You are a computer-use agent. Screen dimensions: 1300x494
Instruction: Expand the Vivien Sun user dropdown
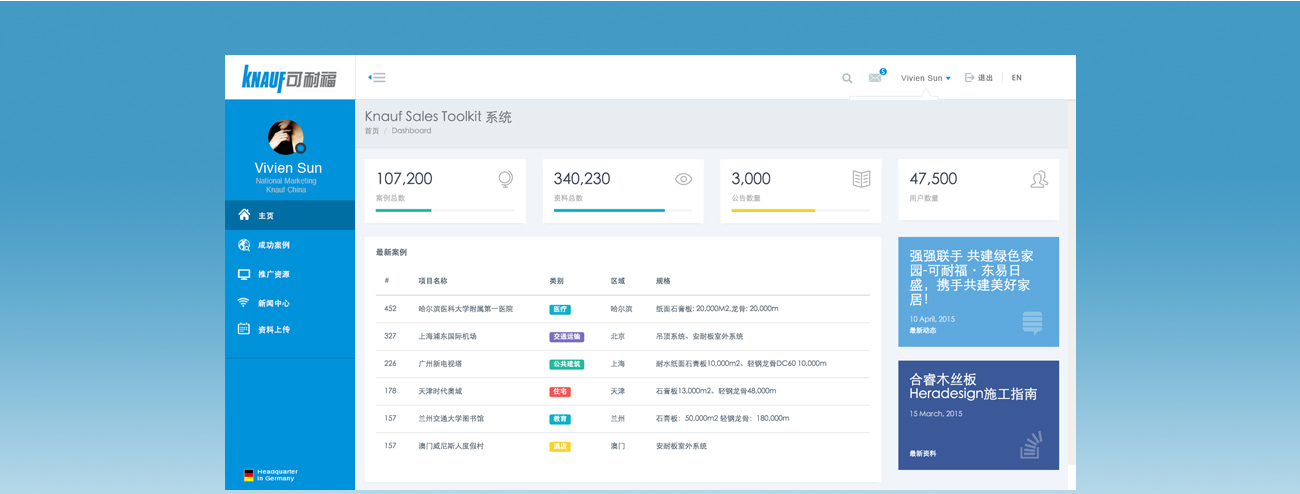coord(925,78)
